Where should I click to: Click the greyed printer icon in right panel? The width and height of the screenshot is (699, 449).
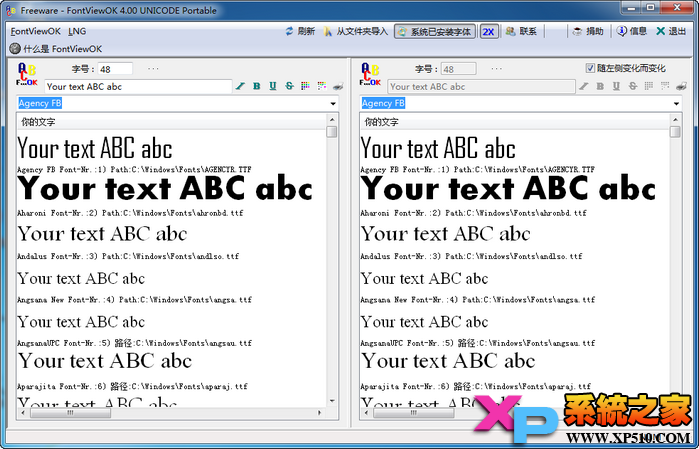pos(681,86)
